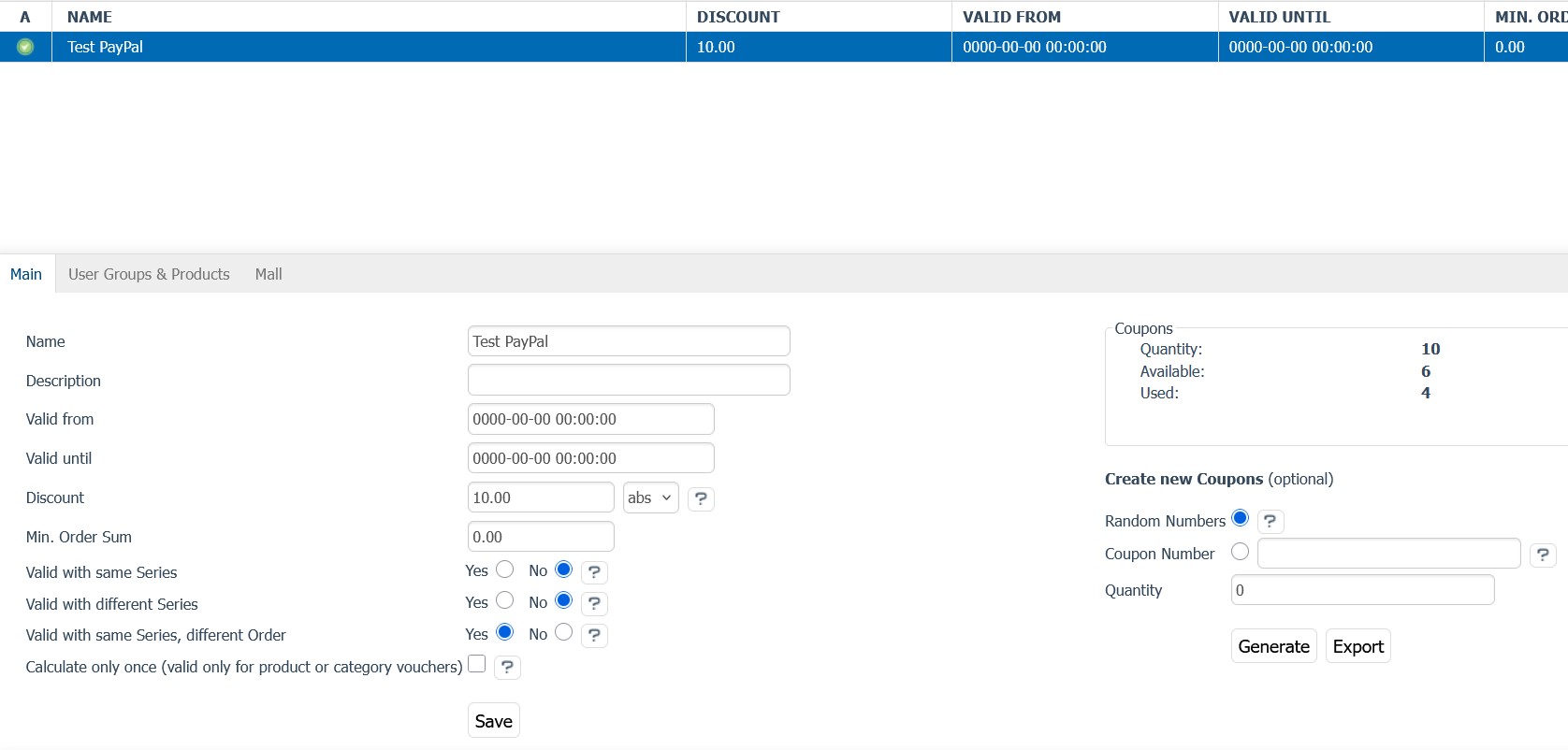Screen dimensions: 1568x750
Task: Select the Coupon Number radio button
Action: click(1241, 552)
